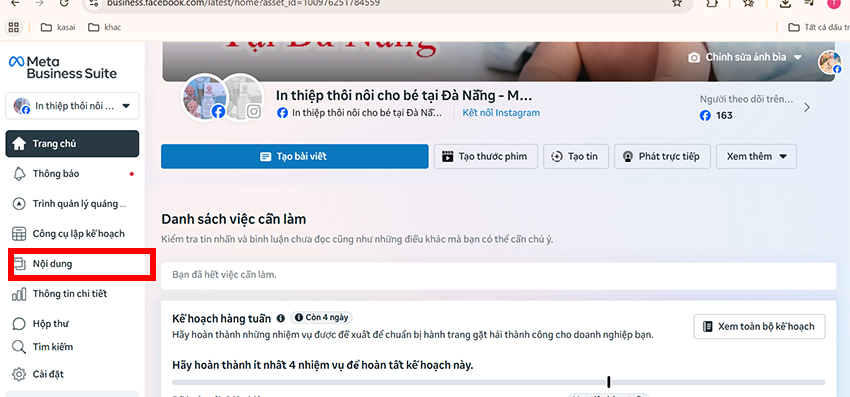The width and height of the screenshot is (850, 397).
Task: Click the weekly plan progress bar
Action: tap(499, 382)
